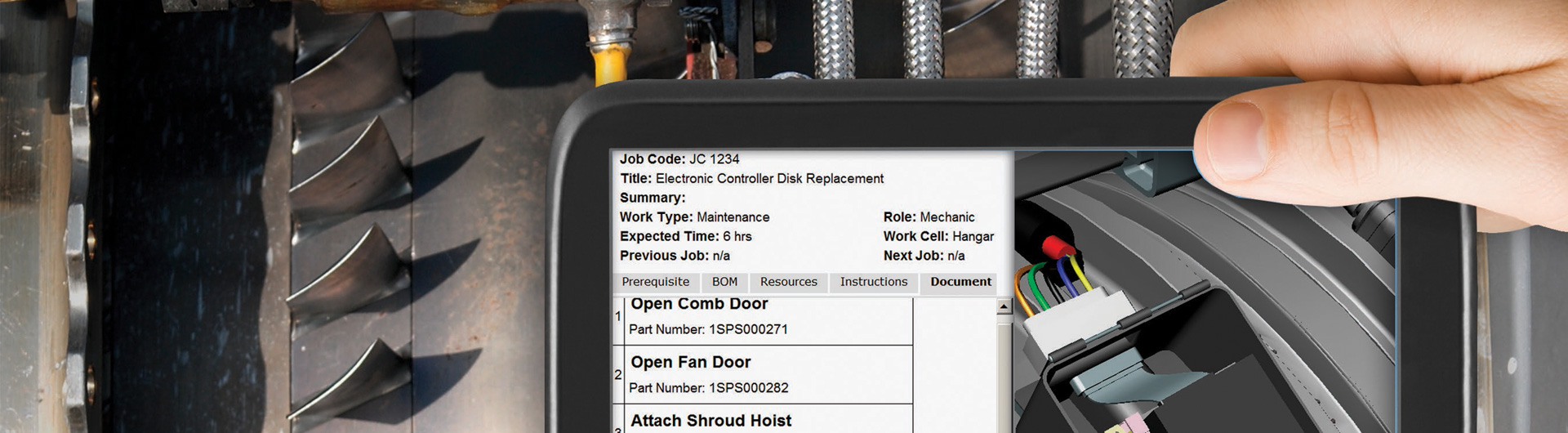This screenshot has width=1568, height=433.
Task: Click row number 1 cell
Action: click(x=618, y=317)
